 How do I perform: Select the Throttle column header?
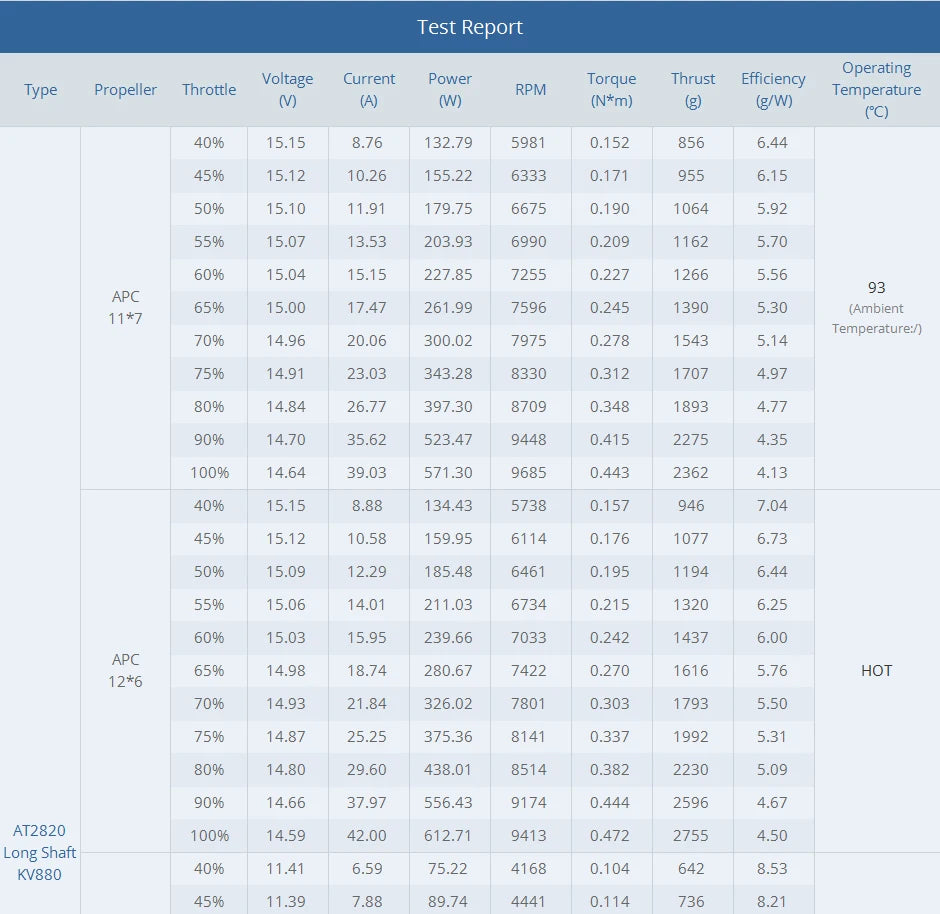pyautogui.click(x=209, y=90)
